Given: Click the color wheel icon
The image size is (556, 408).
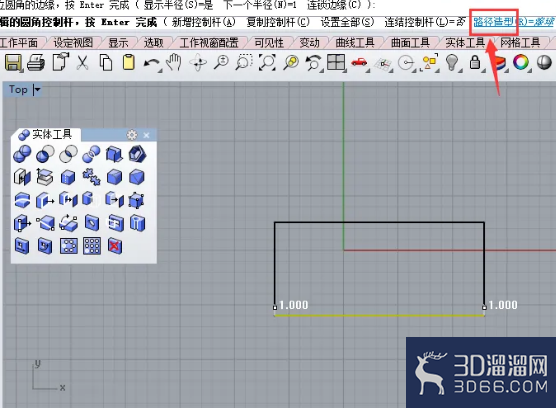Looking at the screenshot, I should coord(521,62).
